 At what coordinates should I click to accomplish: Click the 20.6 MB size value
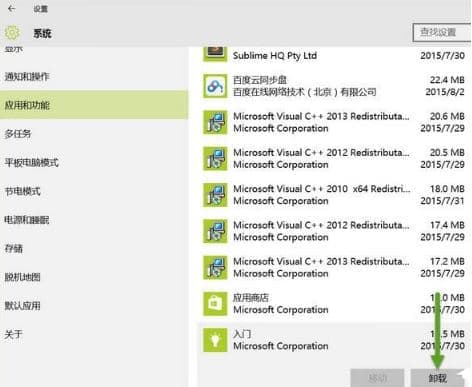pyautogui.click(x=447, y=116)
